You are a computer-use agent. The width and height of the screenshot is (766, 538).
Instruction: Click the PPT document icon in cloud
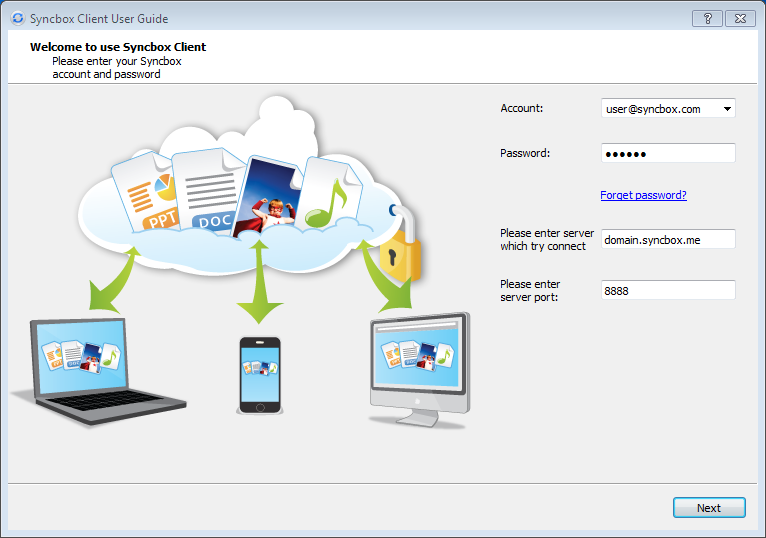145,191
